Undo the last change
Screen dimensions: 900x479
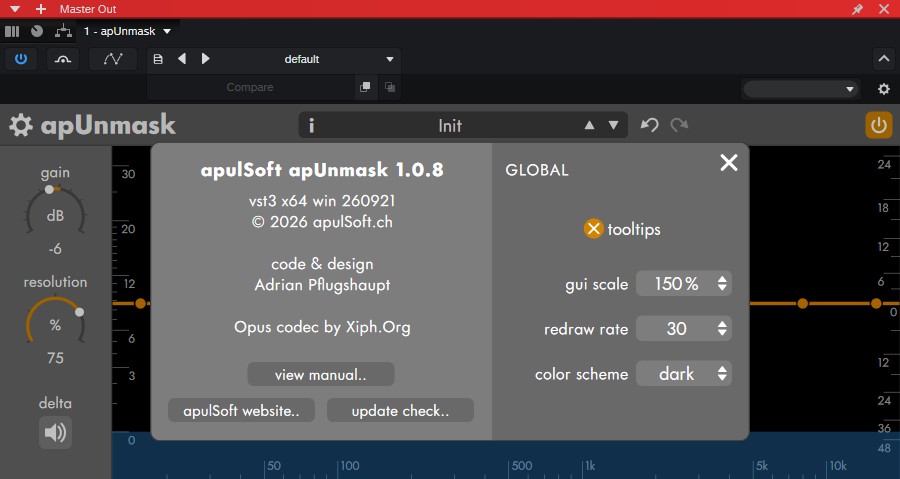click(x=650, y=125)
